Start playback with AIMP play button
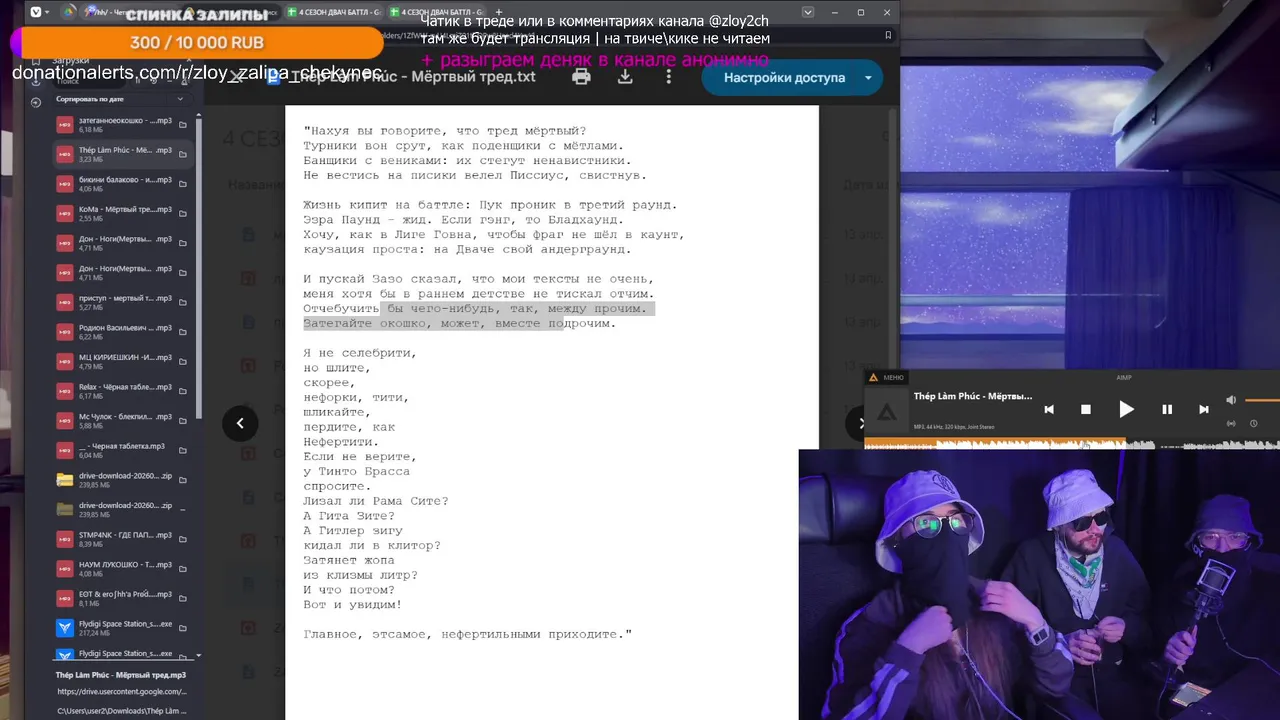The width and height of the screenshot is (1280, 720). point(1126,409)
